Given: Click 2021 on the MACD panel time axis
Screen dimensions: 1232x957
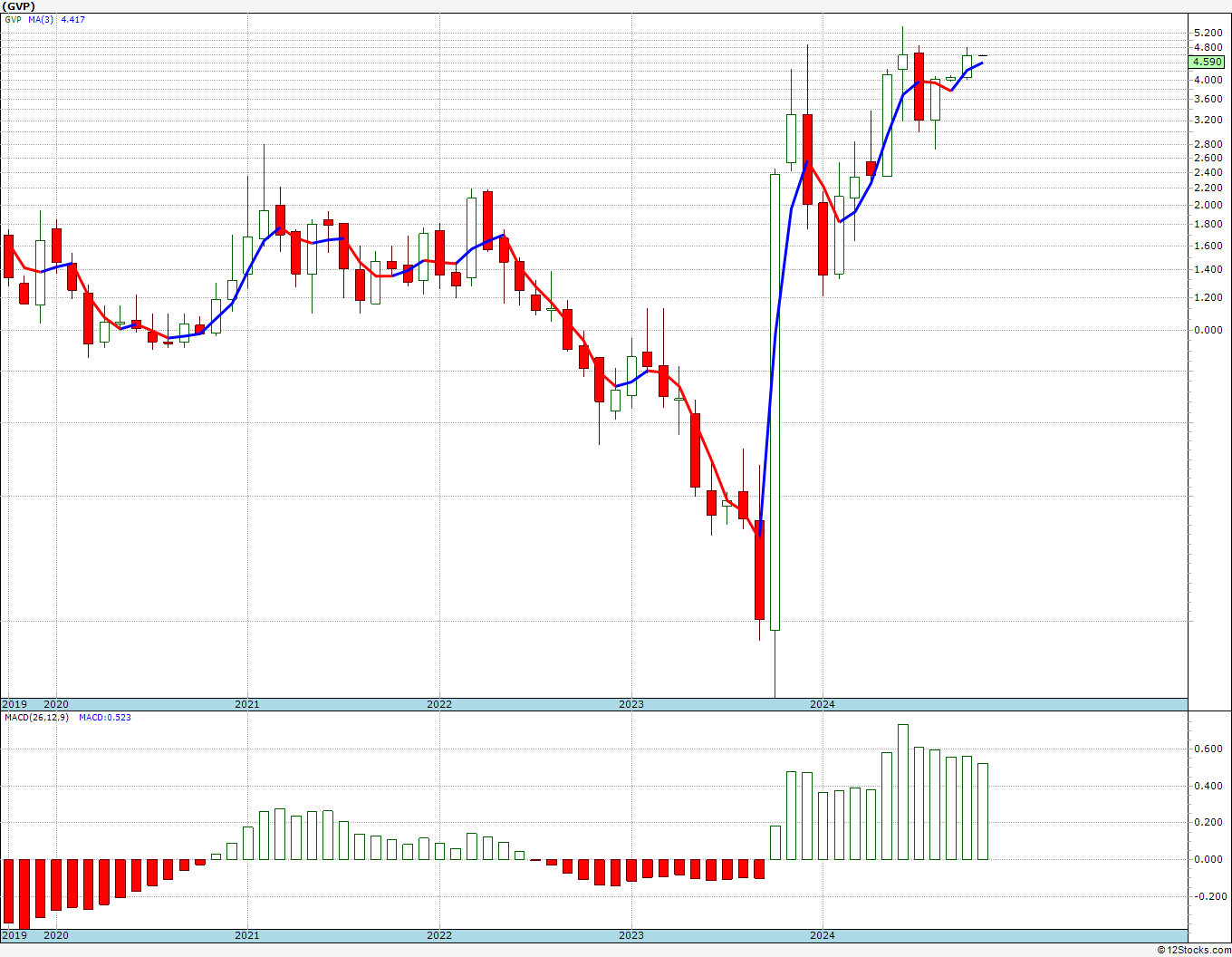Looking at the screenshot, I should pyautogui.click(x=247, y=935).
